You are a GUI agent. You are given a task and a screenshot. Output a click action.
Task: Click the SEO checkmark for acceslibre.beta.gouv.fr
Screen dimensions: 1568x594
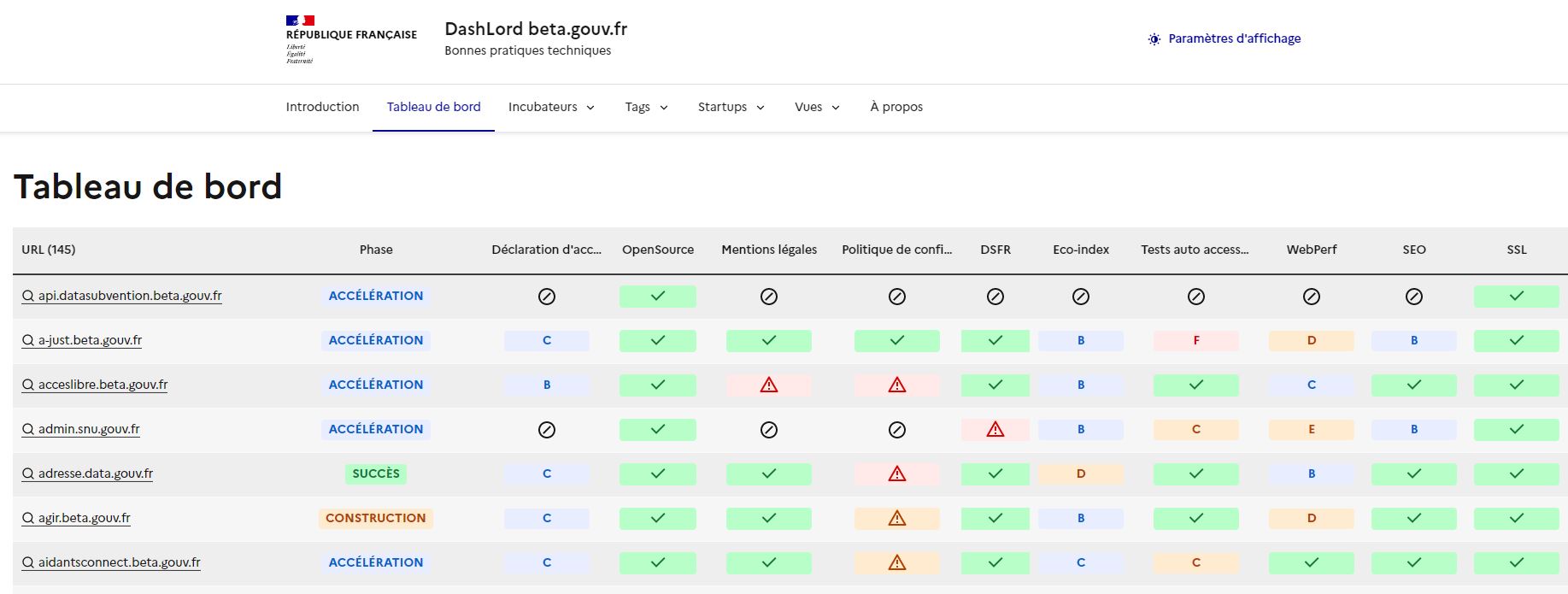1414,385
